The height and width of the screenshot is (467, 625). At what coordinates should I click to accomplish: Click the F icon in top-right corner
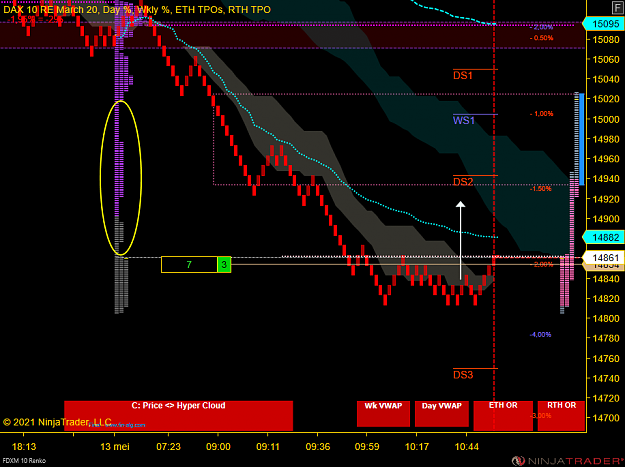click(x=617, y=6)
